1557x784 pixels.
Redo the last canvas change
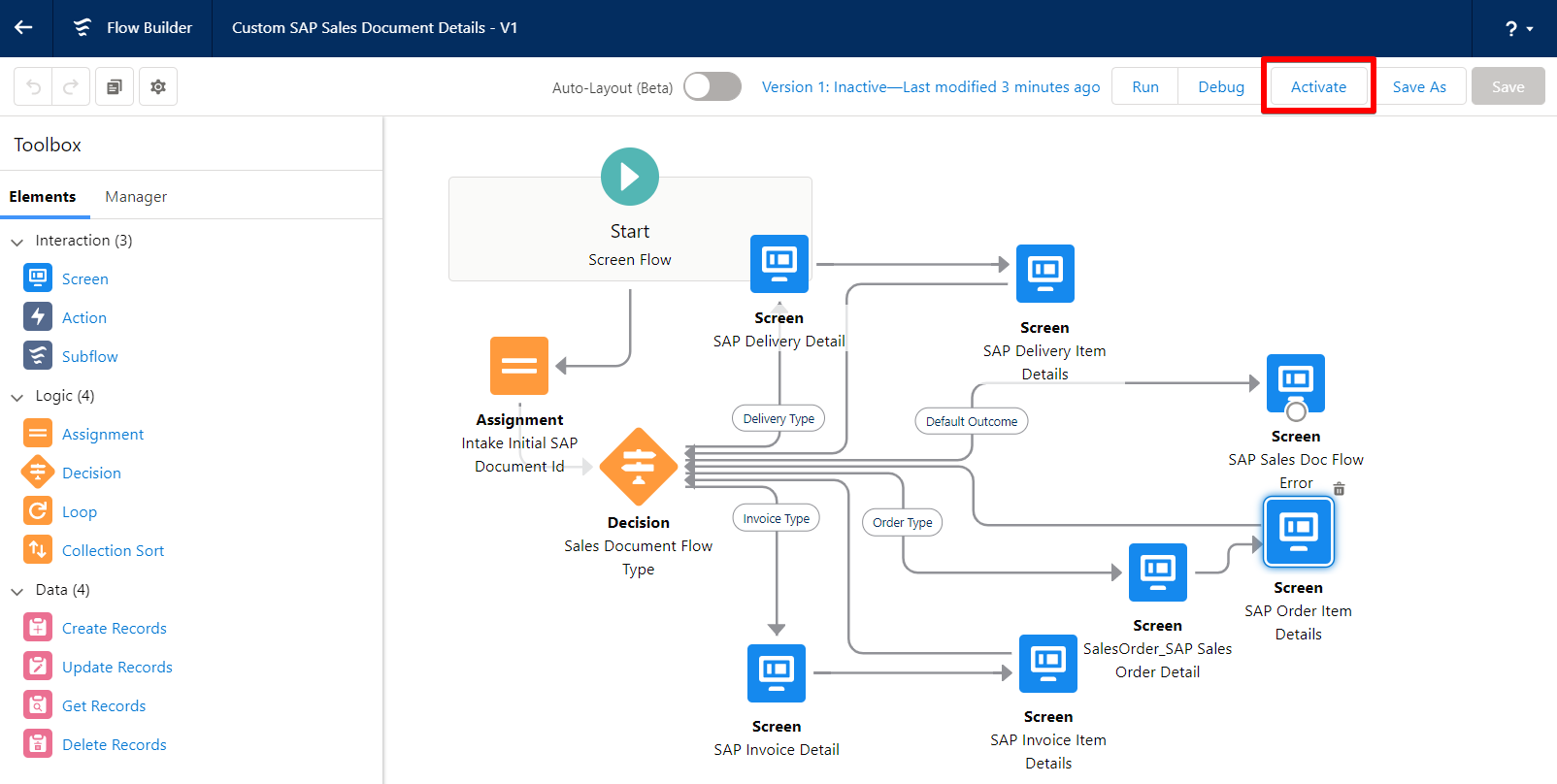click(71, 86)
